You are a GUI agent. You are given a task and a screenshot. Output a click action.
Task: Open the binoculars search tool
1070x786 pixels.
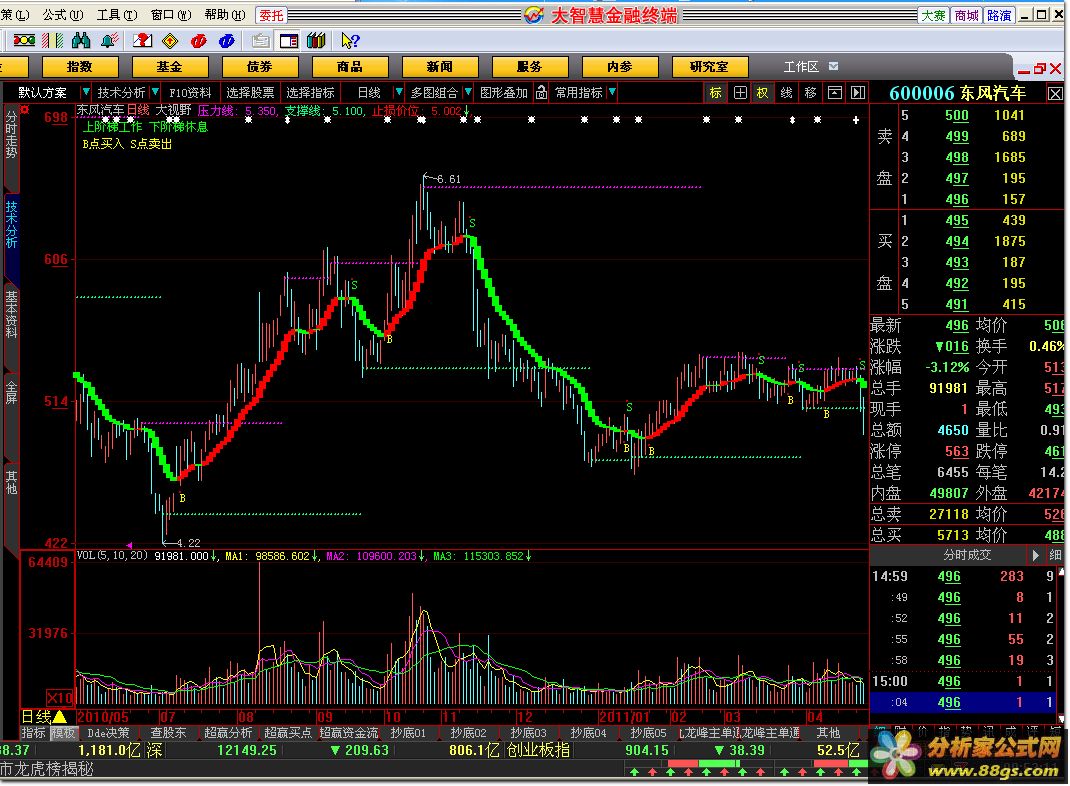pos(81,41)
